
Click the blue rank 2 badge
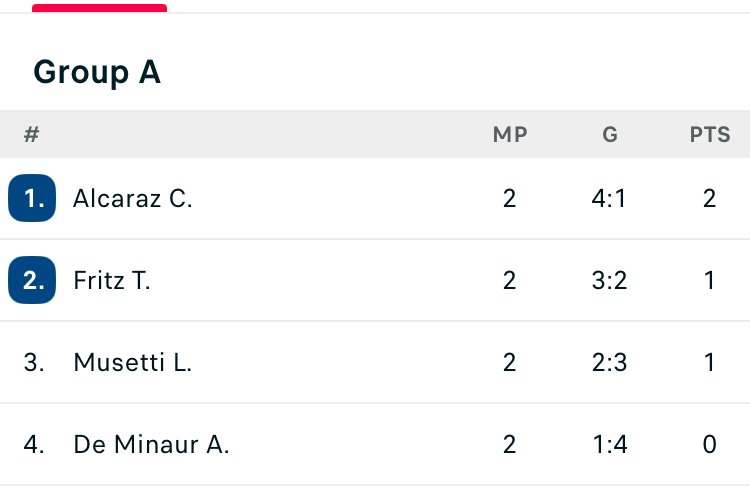[31, 280]
